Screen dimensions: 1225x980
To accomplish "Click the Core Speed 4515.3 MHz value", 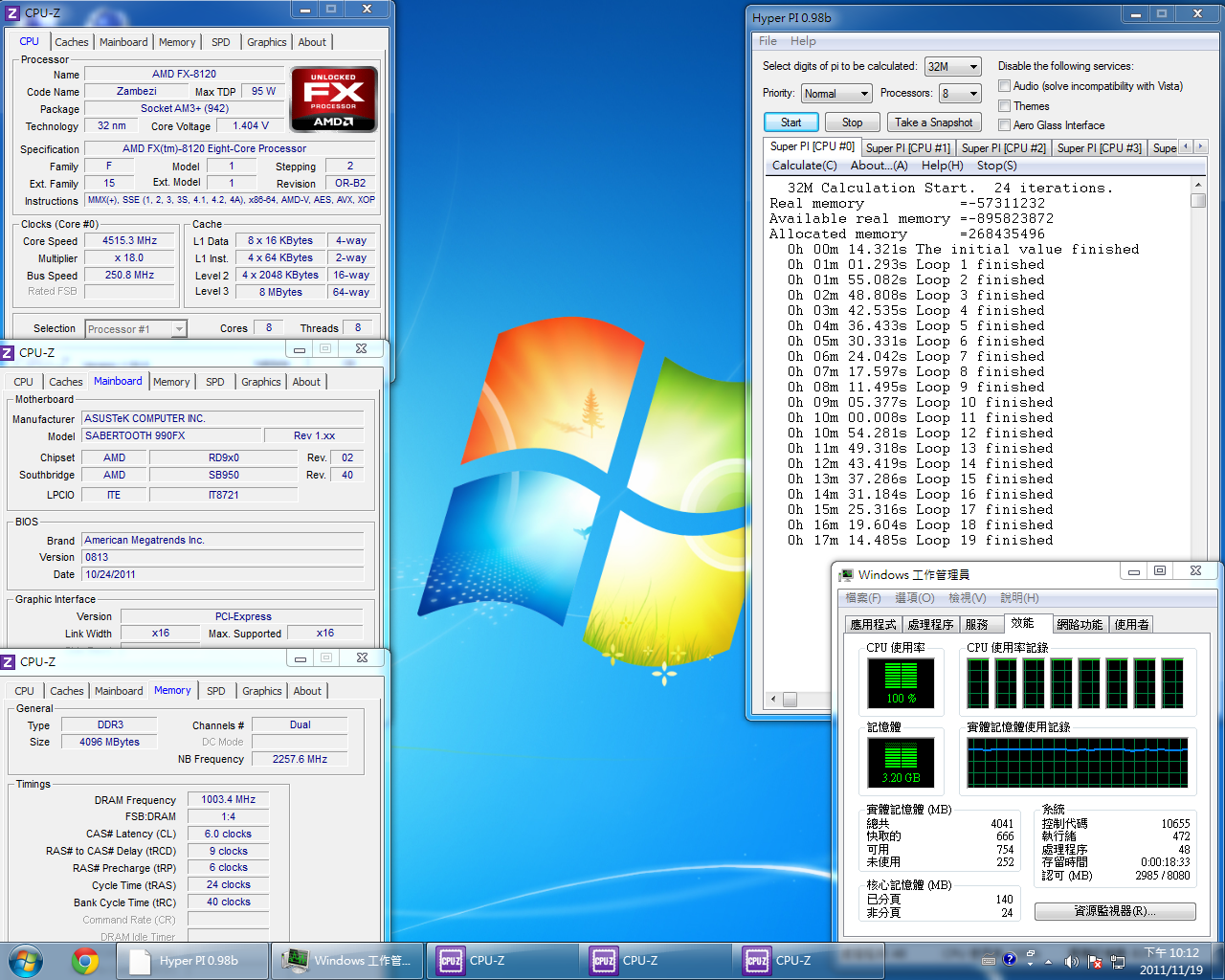I will (x=130, y=241).
